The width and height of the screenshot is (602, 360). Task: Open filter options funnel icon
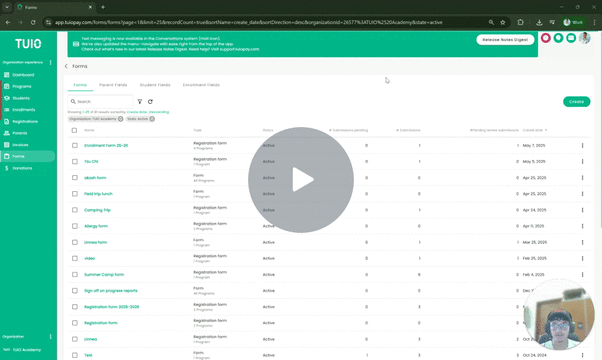(x=140, y=102)
